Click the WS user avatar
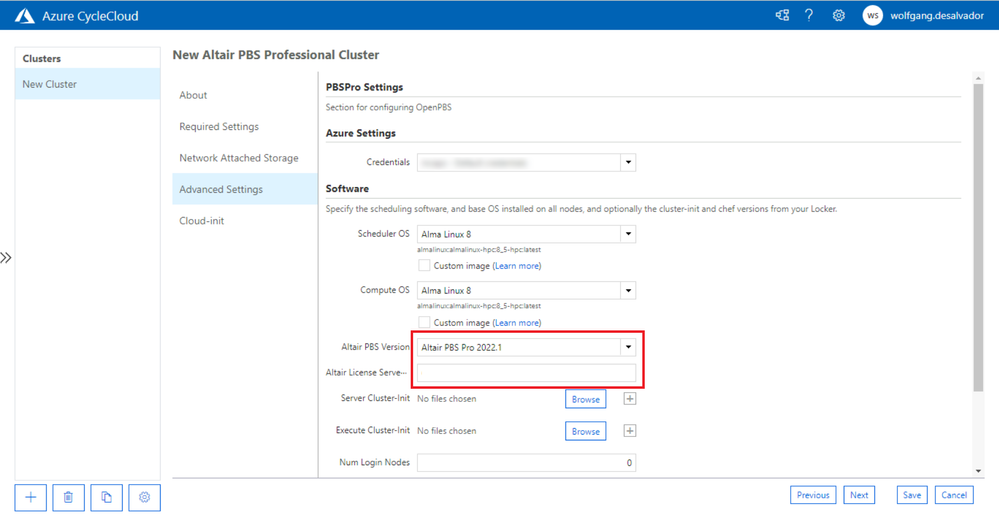 (x=872, y=15)
